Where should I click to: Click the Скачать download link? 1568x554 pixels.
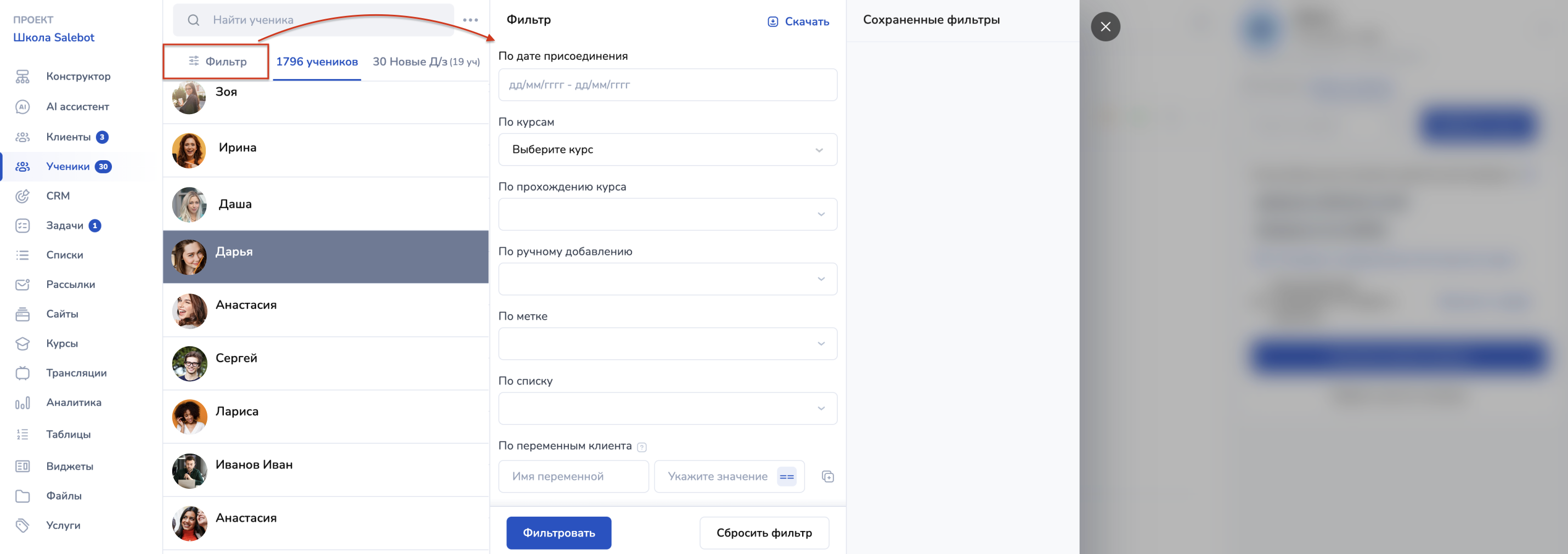[798, 22]
